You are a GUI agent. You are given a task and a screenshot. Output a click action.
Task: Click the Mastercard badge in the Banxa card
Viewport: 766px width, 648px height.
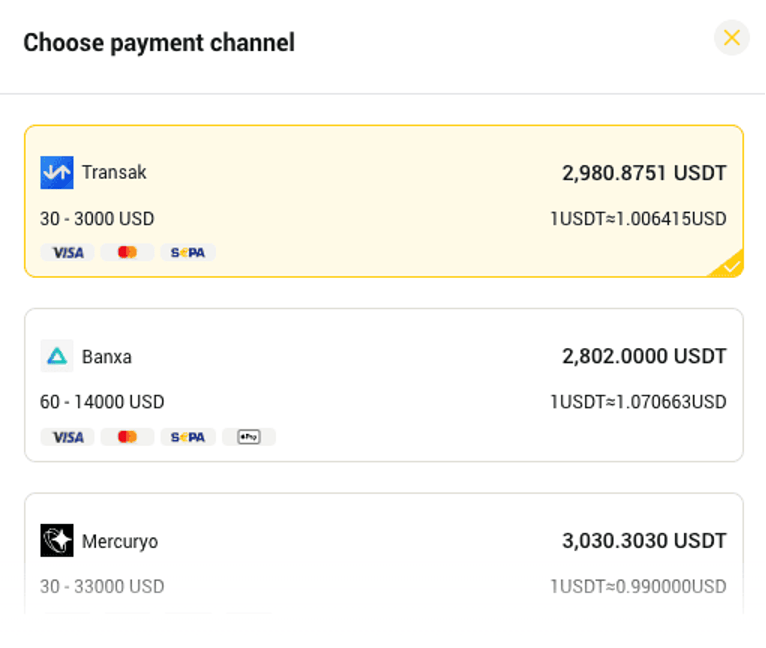(128, 437)
